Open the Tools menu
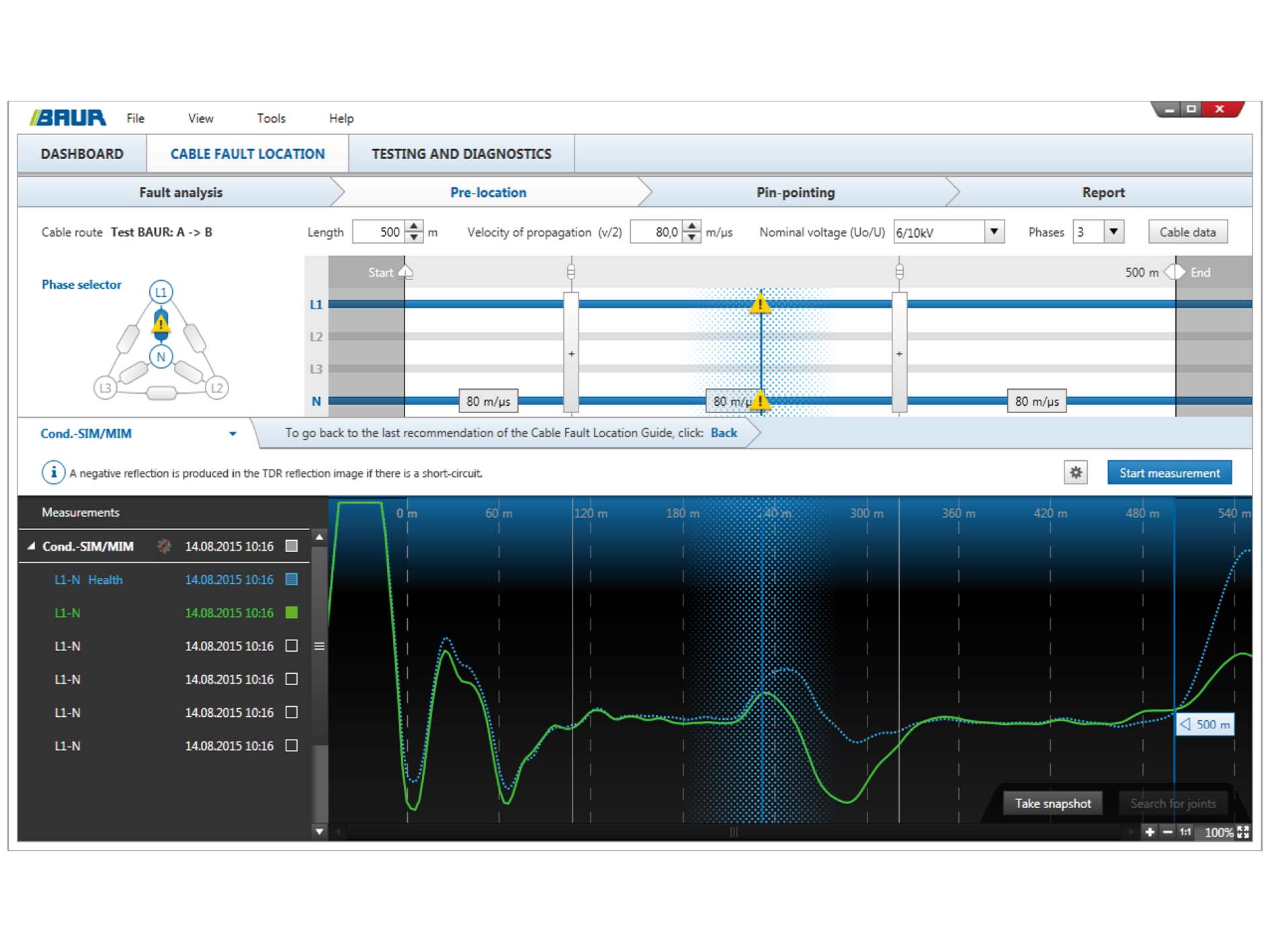The height and width of the screenshot is (952, 1270). pos(271,118)
